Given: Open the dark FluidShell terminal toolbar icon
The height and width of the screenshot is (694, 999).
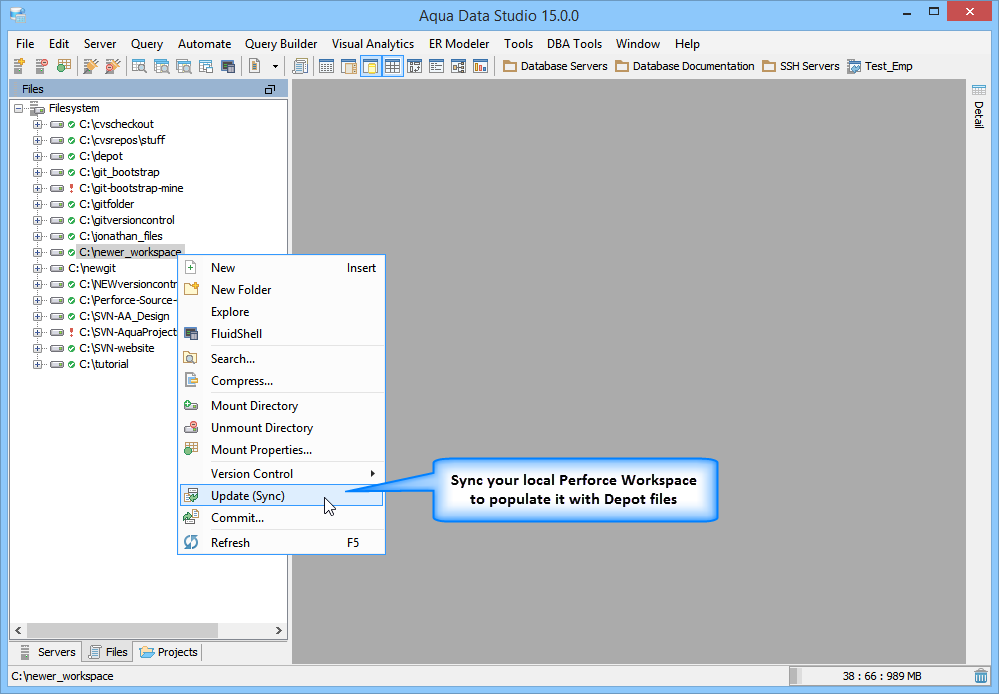Looking at the screenshot, I should pyautogui.click(x=227, y=66).
